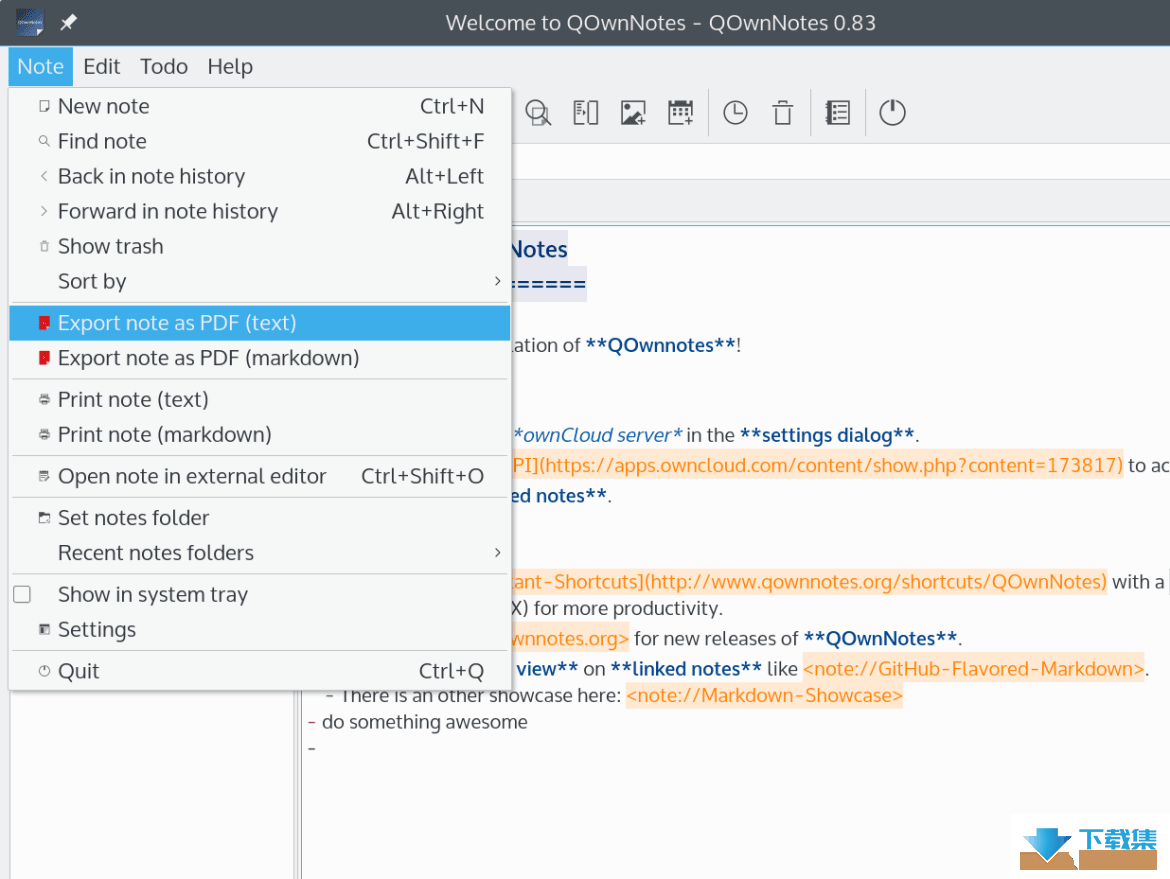Click the calendar insert-date toolbar icon
The height and width of the screenshot is (879, 1170).
(x=681, y=113)
